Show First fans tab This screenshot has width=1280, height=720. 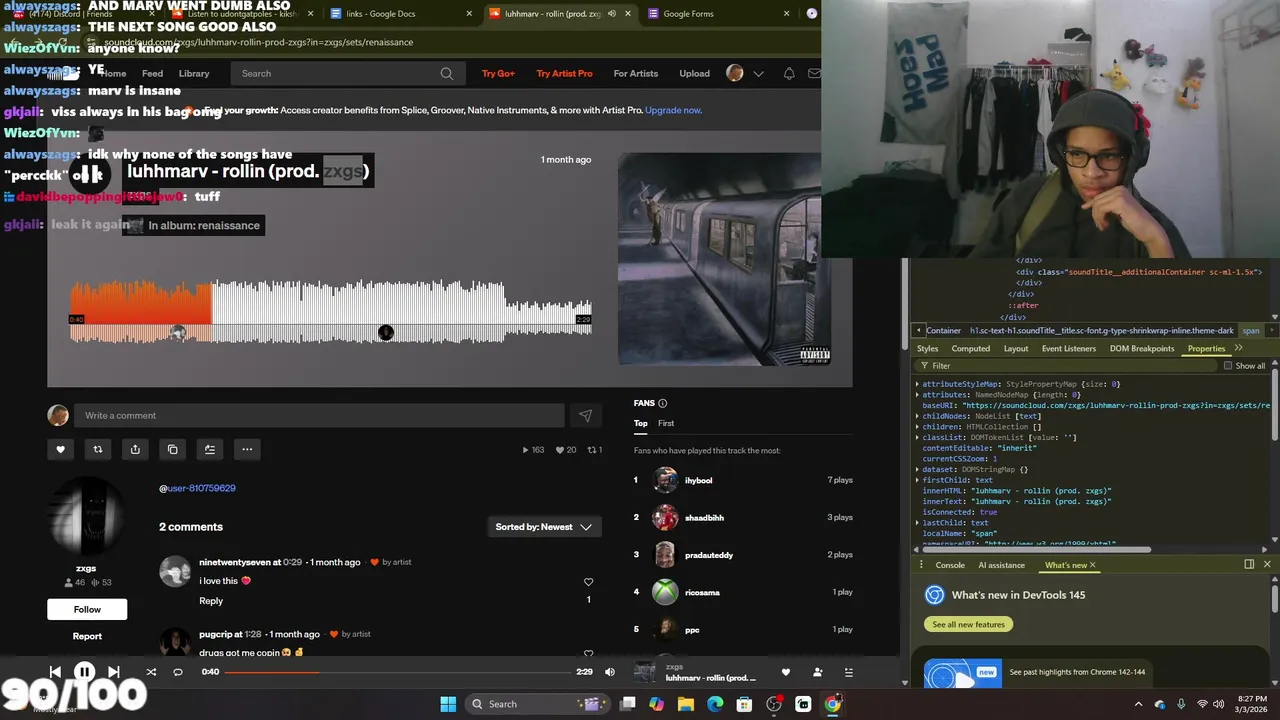[666, 423]
